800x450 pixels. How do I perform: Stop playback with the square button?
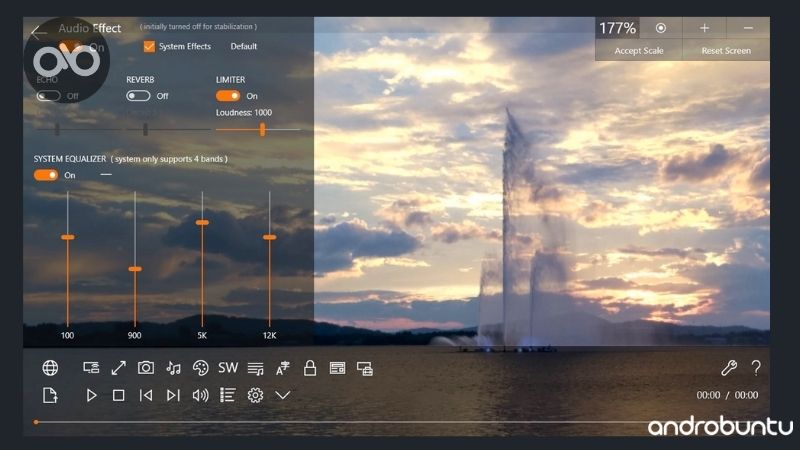[x=118, y=395]
